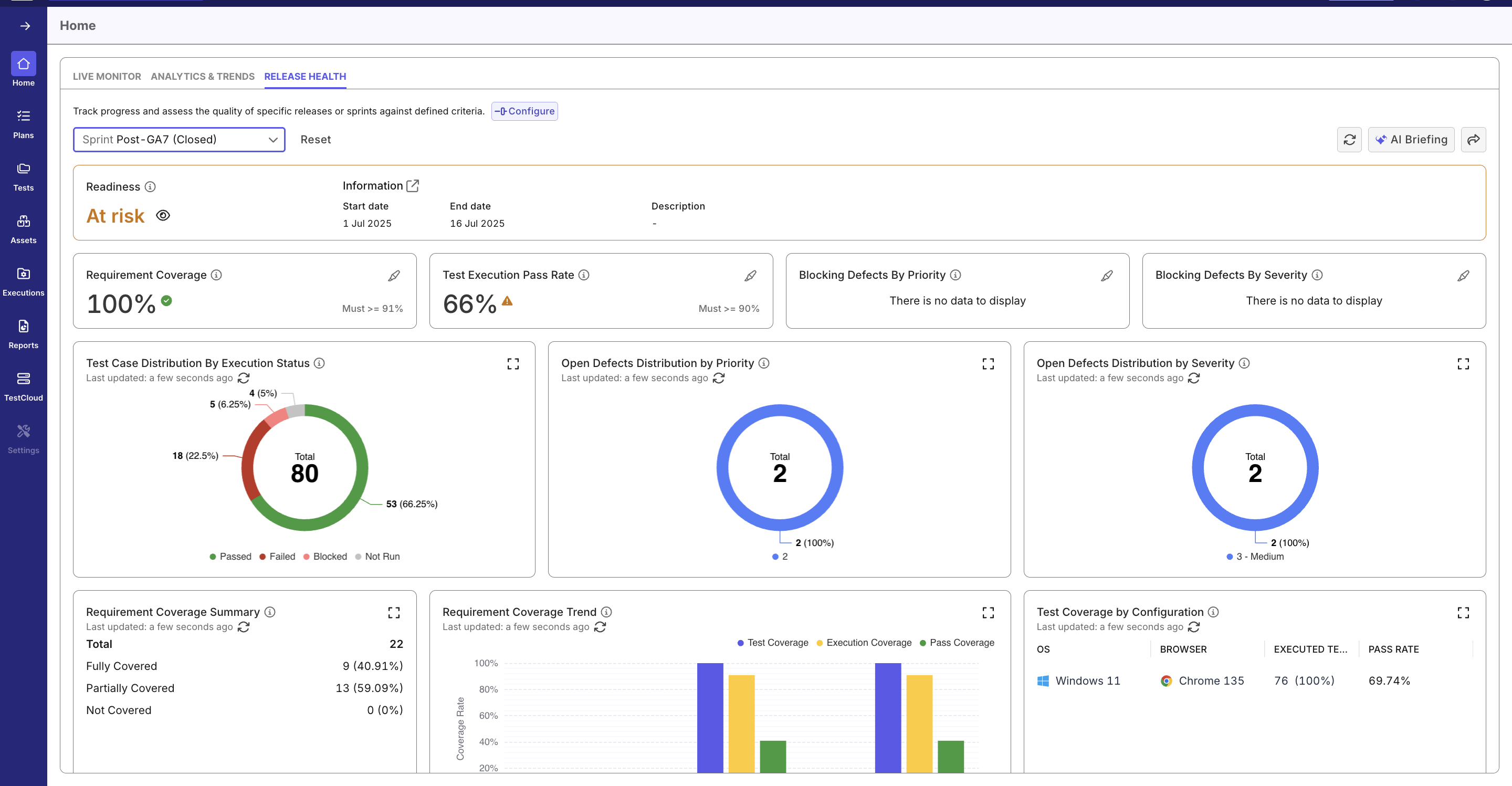Screen dimensions: 1512x786
Task: Open TestCloud from the sidebar
Action: tap(24, 385)
